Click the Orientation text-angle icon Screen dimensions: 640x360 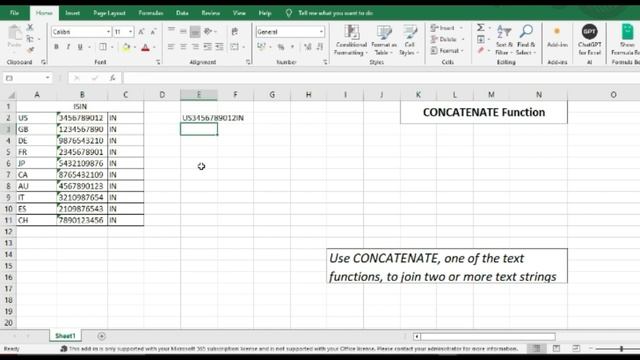208,31
